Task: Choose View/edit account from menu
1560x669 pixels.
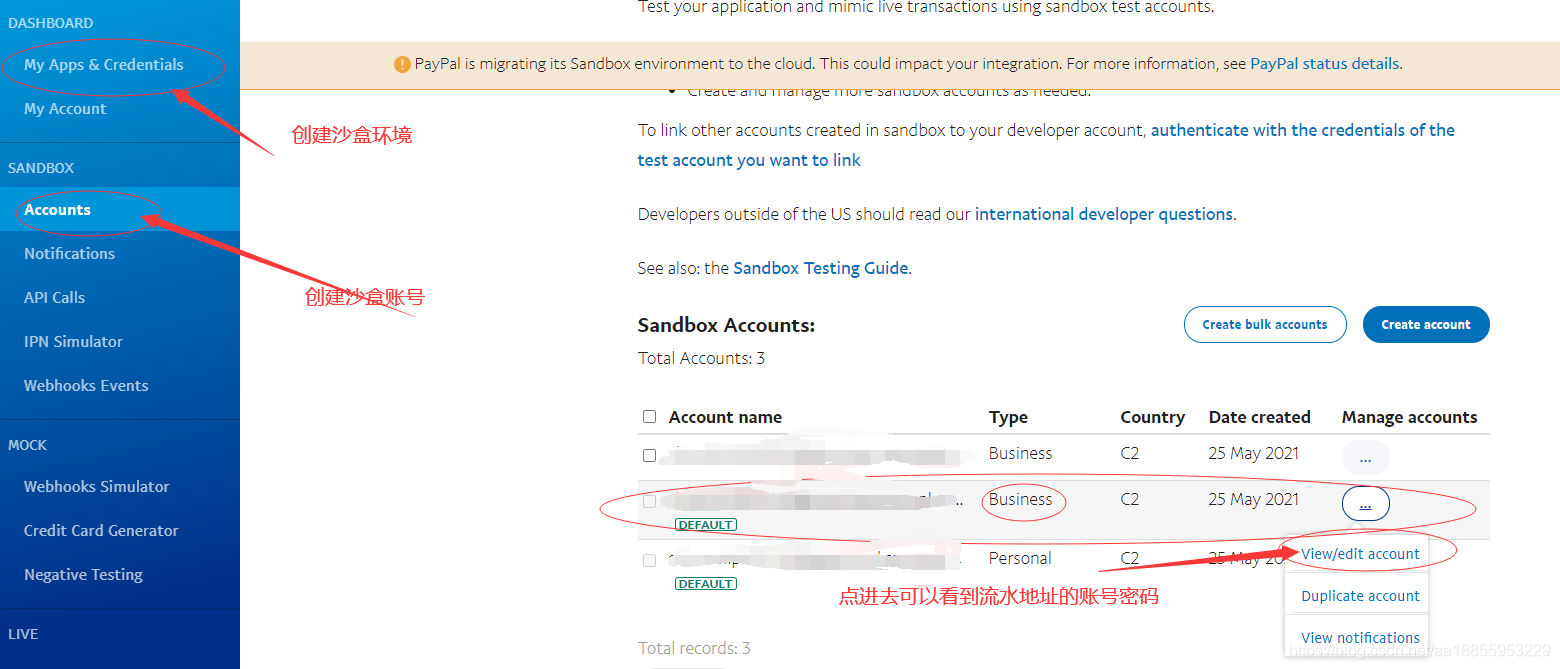Action: coord(1360,554)
